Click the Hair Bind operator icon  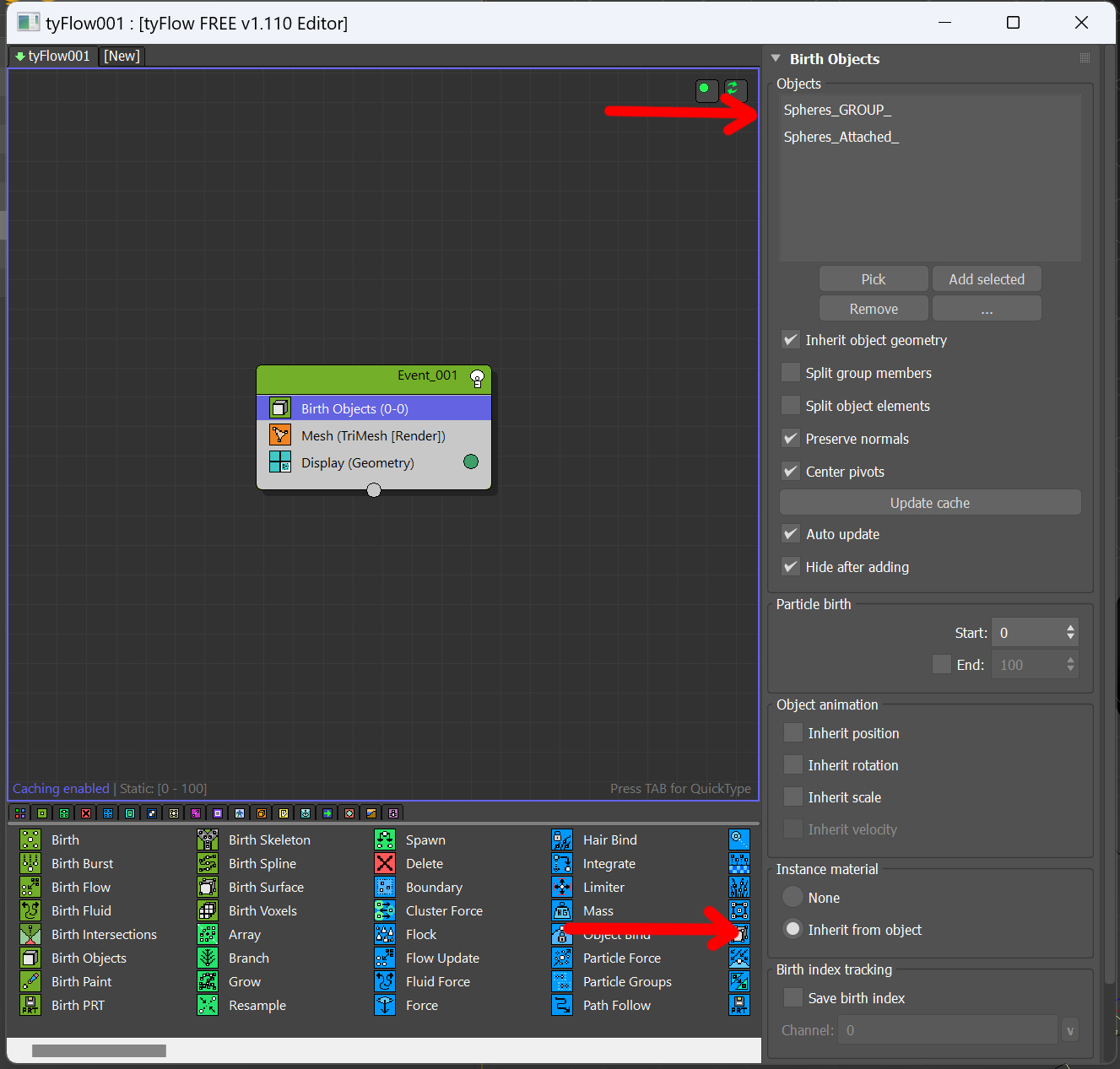tap(562, 840)
